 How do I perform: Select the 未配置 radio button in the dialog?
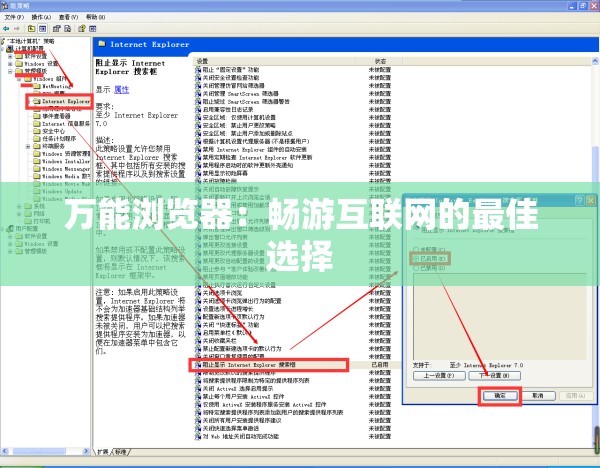point(416,249)
